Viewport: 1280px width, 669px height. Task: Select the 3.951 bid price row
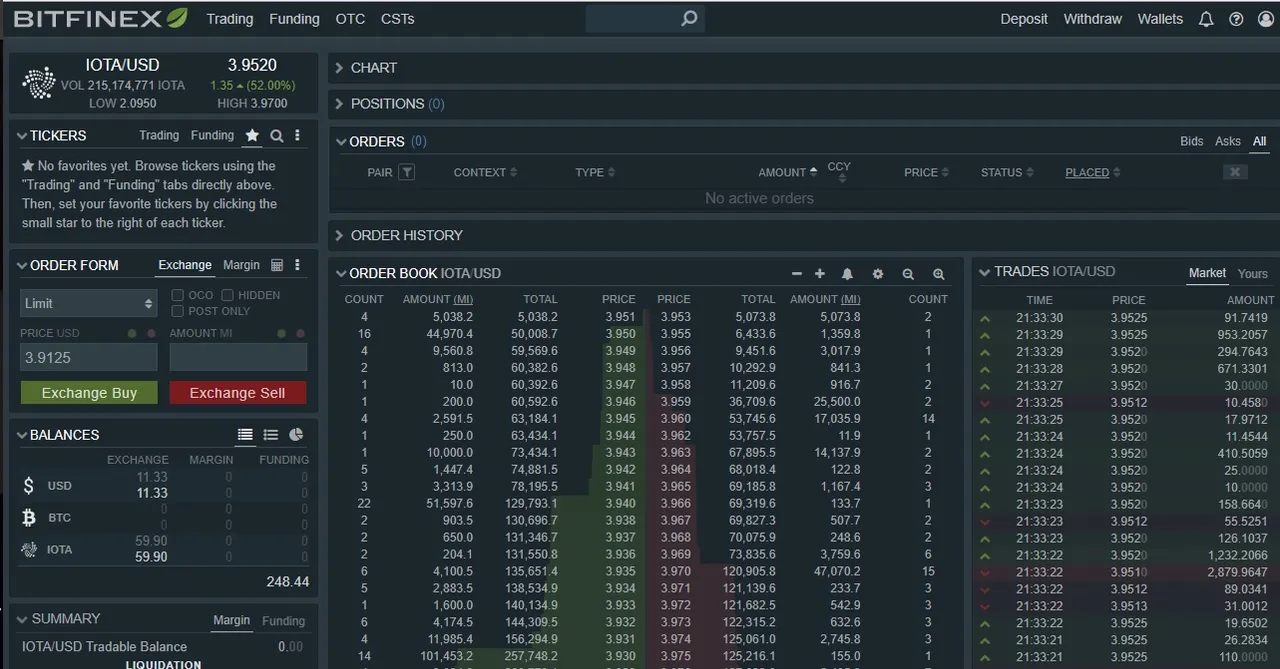490,317
